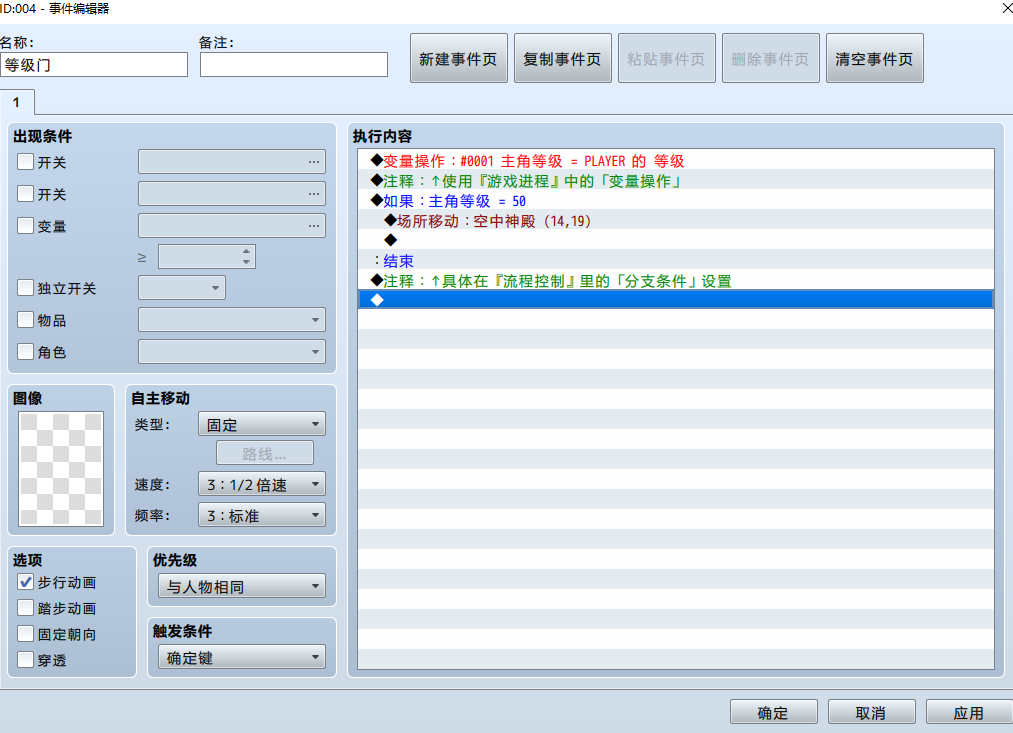Click the 名称 field containing 等级门
The height and width of the screenshot is (733, 1013).
94,65
